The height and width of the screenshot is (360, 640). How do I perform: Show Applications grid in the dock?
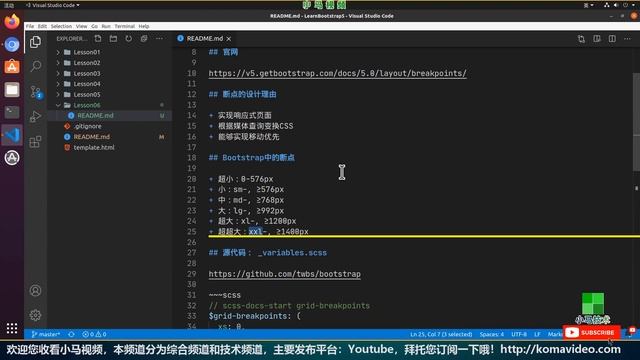pyautogui.click(x=12, y=328)
